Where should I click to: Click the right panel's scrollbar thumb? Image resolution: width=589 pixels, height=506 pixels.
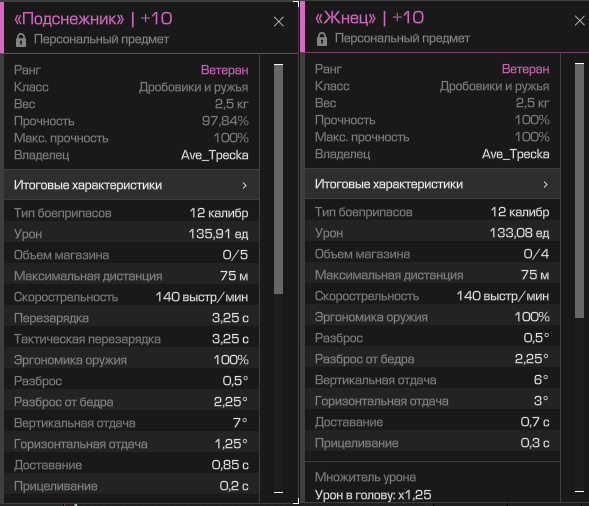pos(579,191)
